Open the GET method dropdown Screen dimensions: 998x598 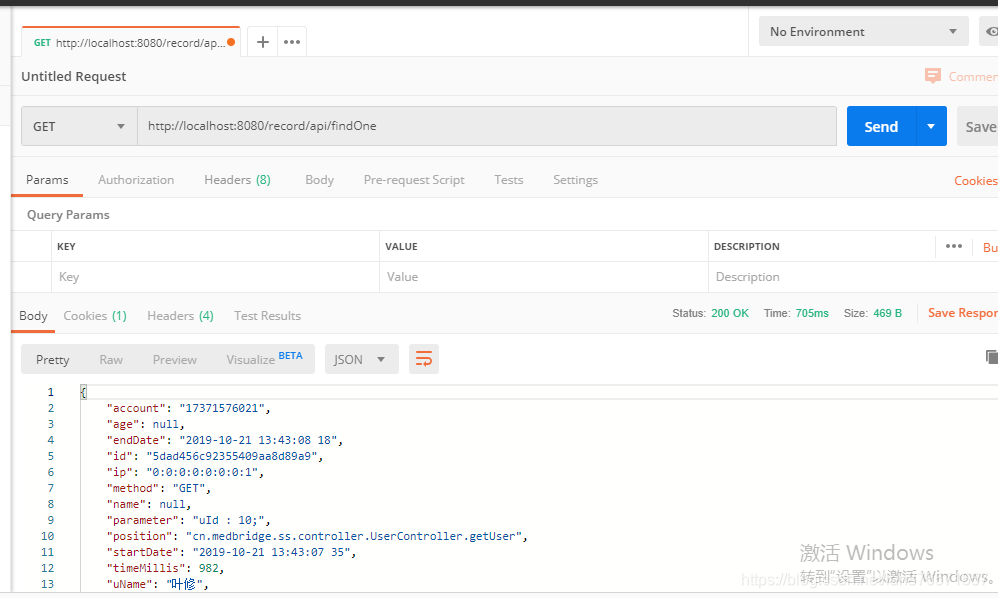pyautogui.click(x=80, y=126)
